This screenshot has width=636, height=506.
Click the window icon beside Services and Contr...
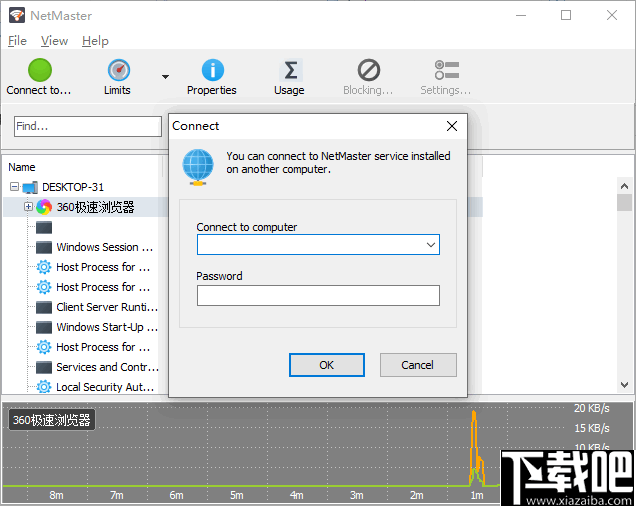44,367
